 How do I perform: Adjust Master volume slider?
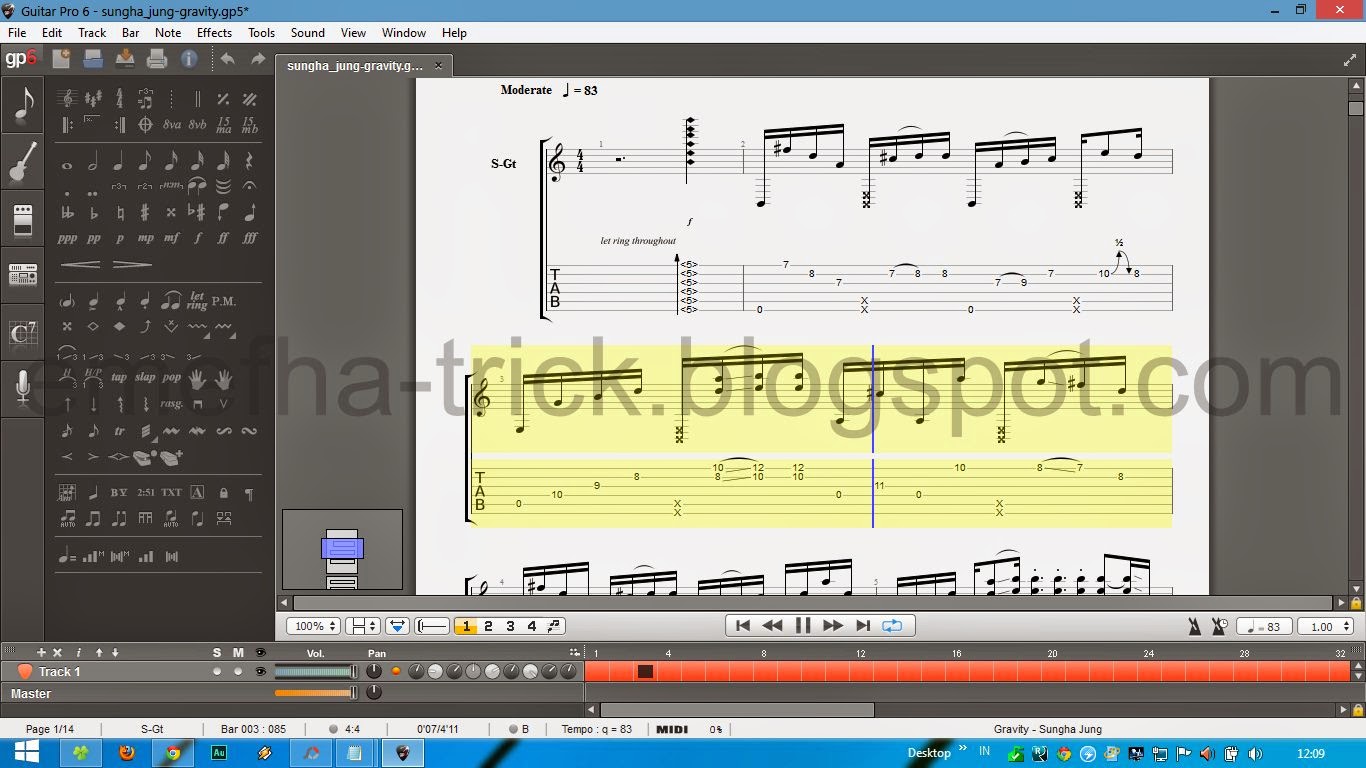click(x=316, y=692)
